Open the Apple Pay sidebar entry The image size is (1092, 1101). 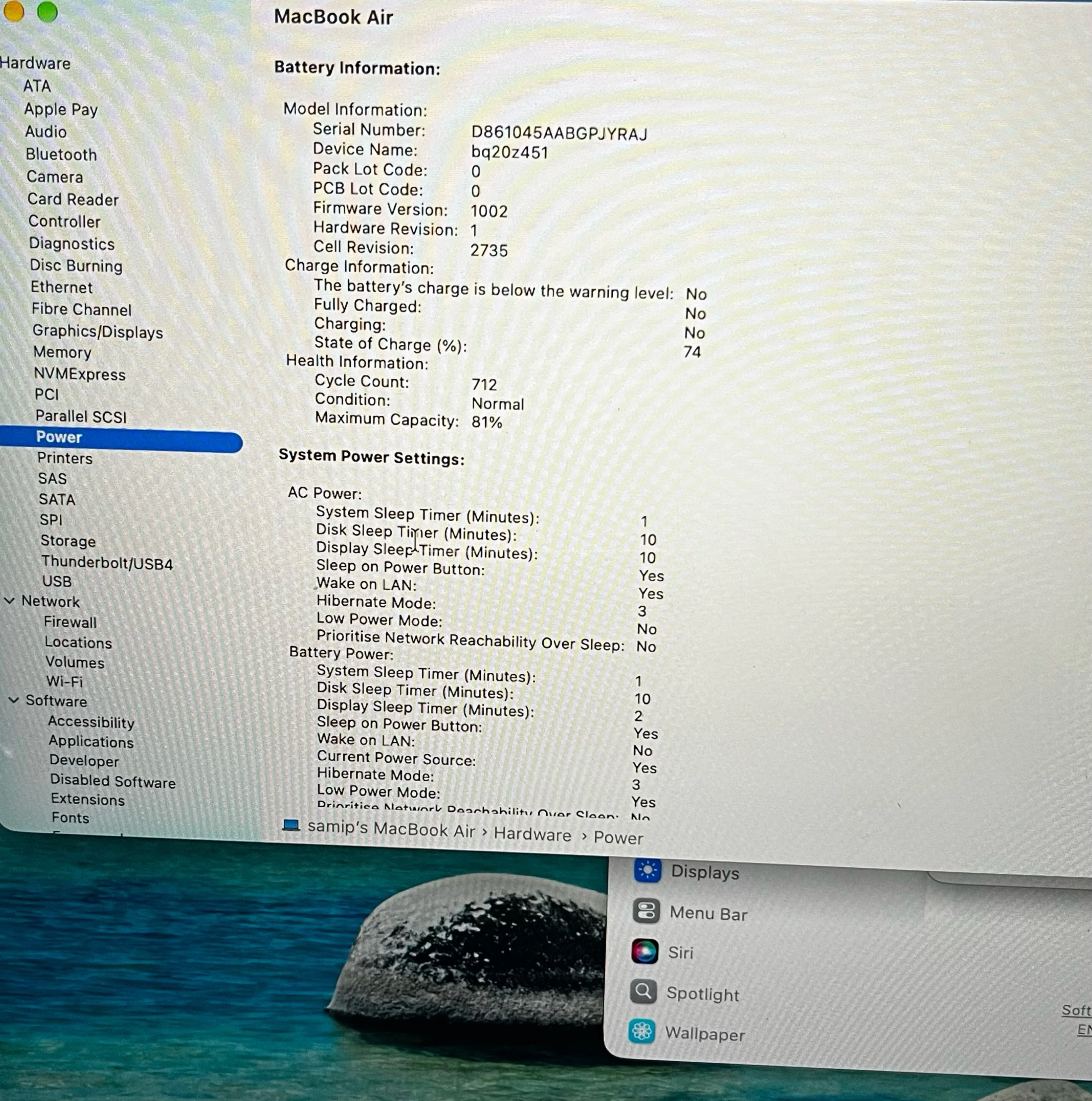[x=61, y=109]
